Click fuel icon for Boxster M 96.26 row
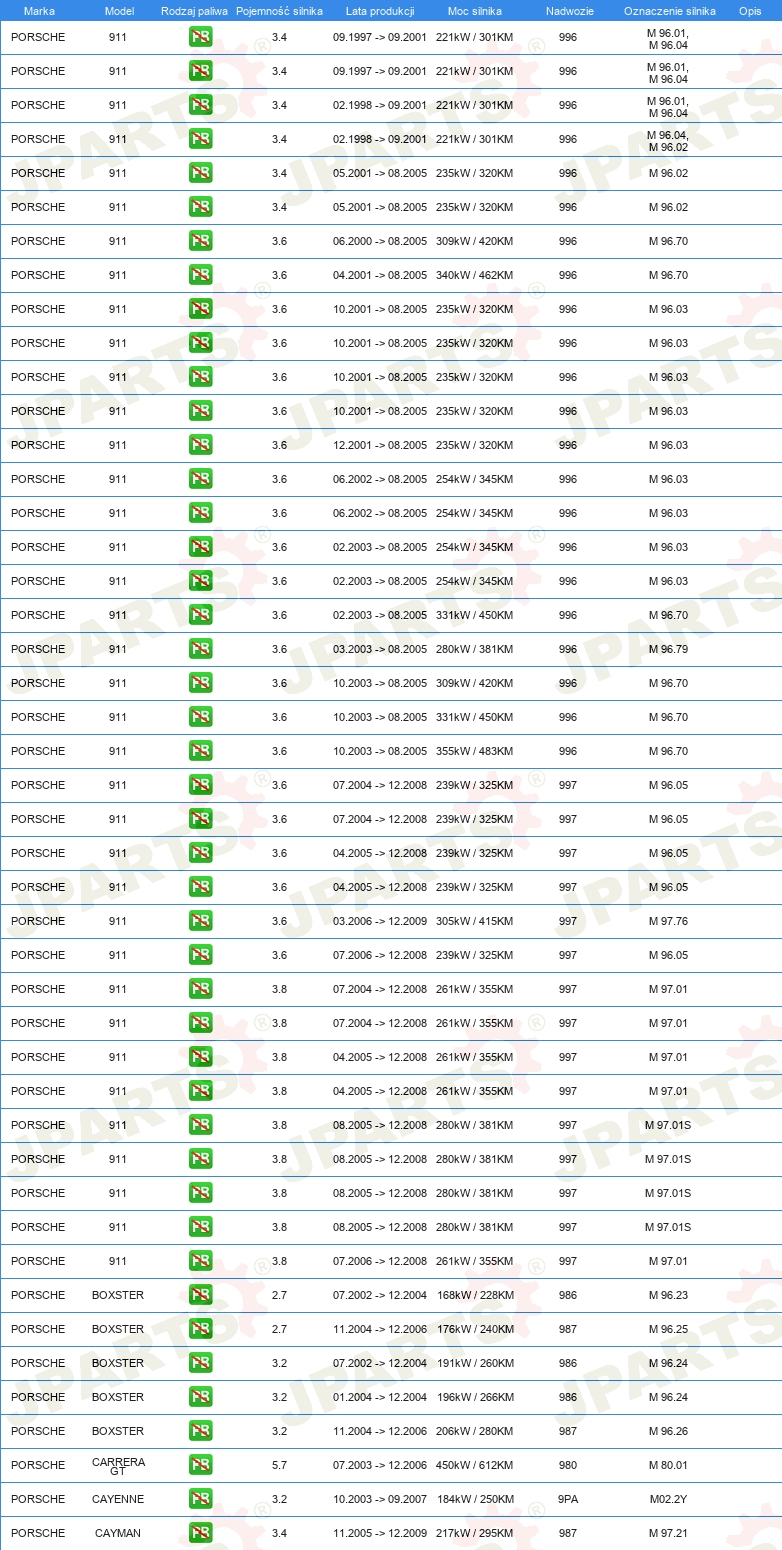 click(200, 1431)
